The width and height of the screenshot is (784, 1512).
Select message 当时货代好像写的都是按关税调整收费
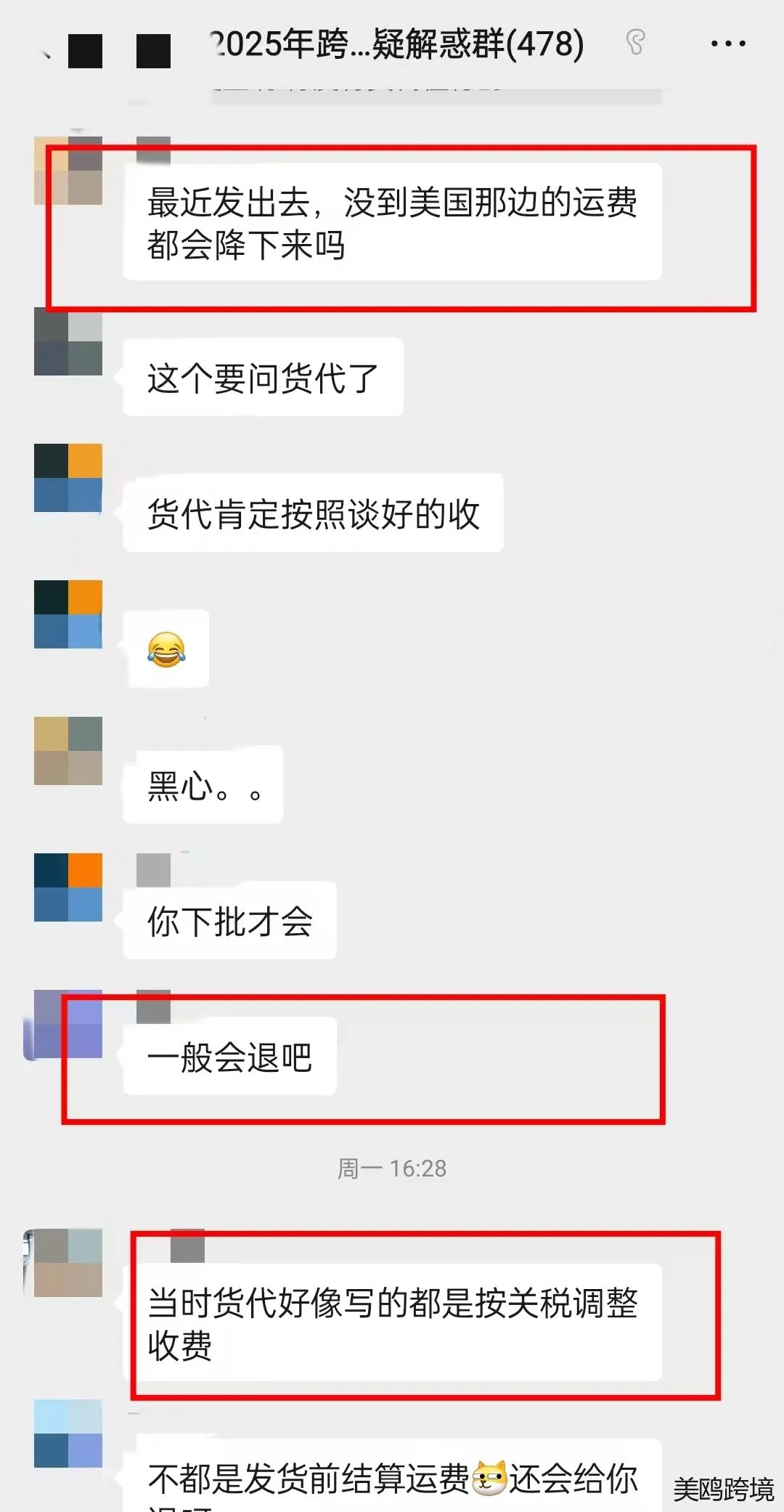point(392,1322)
